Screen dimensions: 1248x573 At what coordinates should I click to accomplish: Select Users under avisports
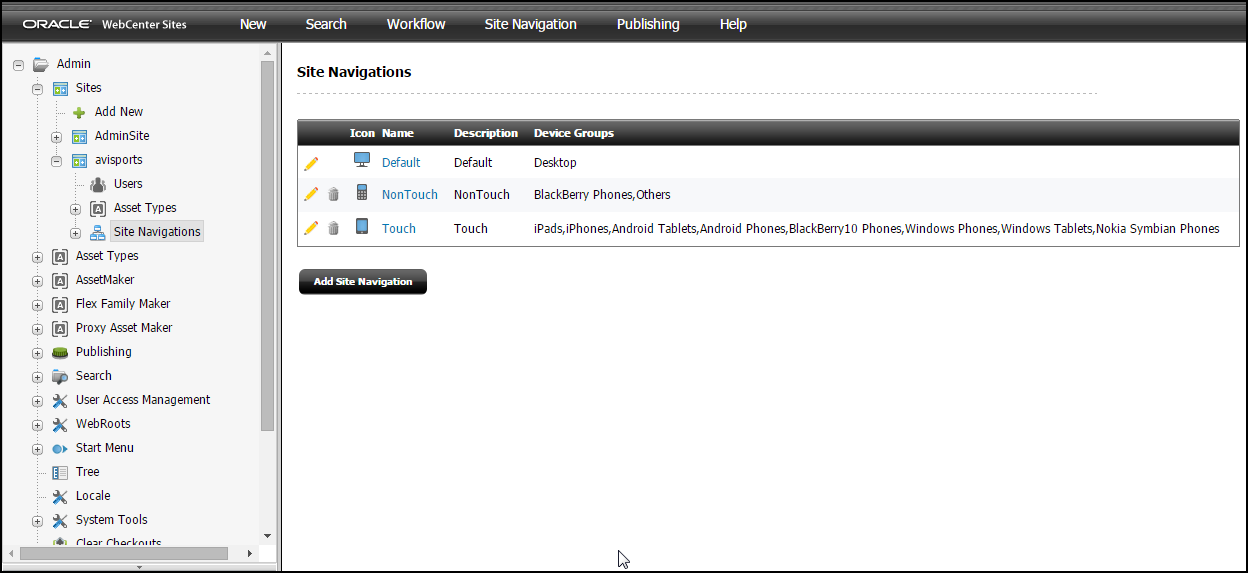pos(128,184)
